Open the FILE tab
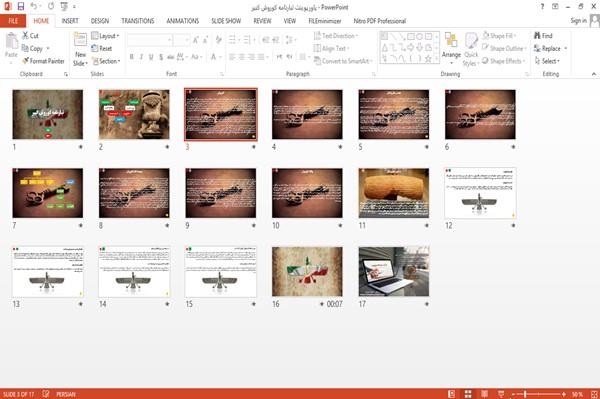This screenshot has width=600, height=399. (x=13, y=21)
